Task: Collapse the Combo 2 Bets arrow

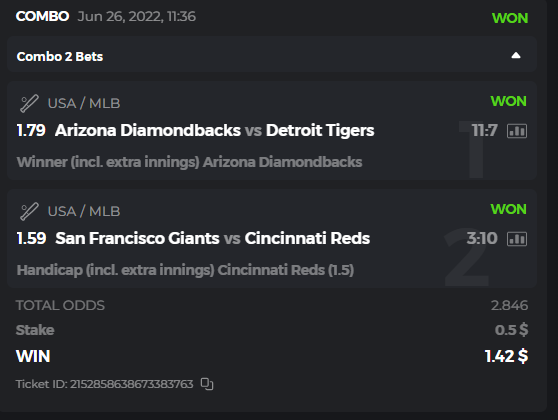Action: (x=516, y=56)
